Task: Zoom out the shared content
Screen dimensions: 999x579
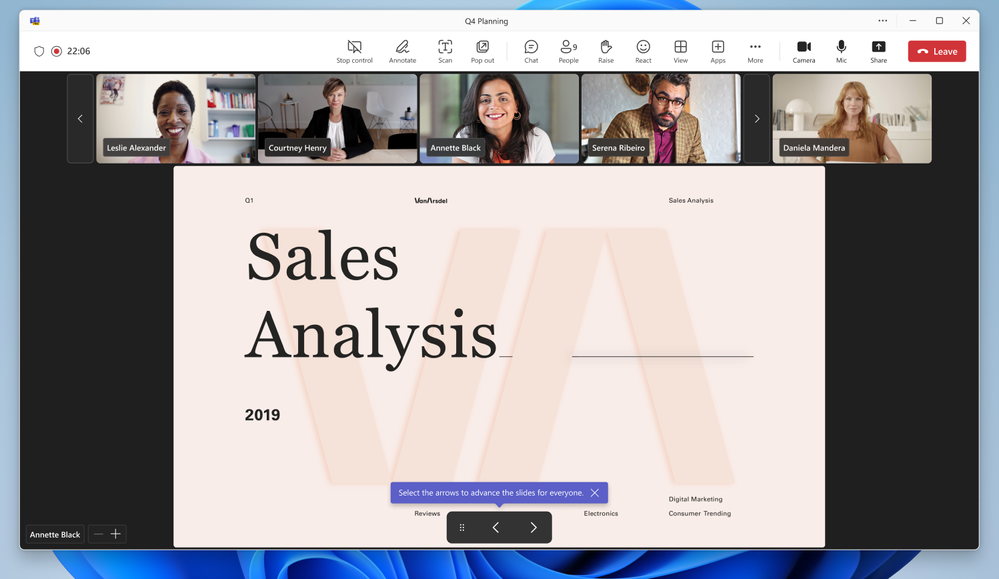Action: click(98, 534)
